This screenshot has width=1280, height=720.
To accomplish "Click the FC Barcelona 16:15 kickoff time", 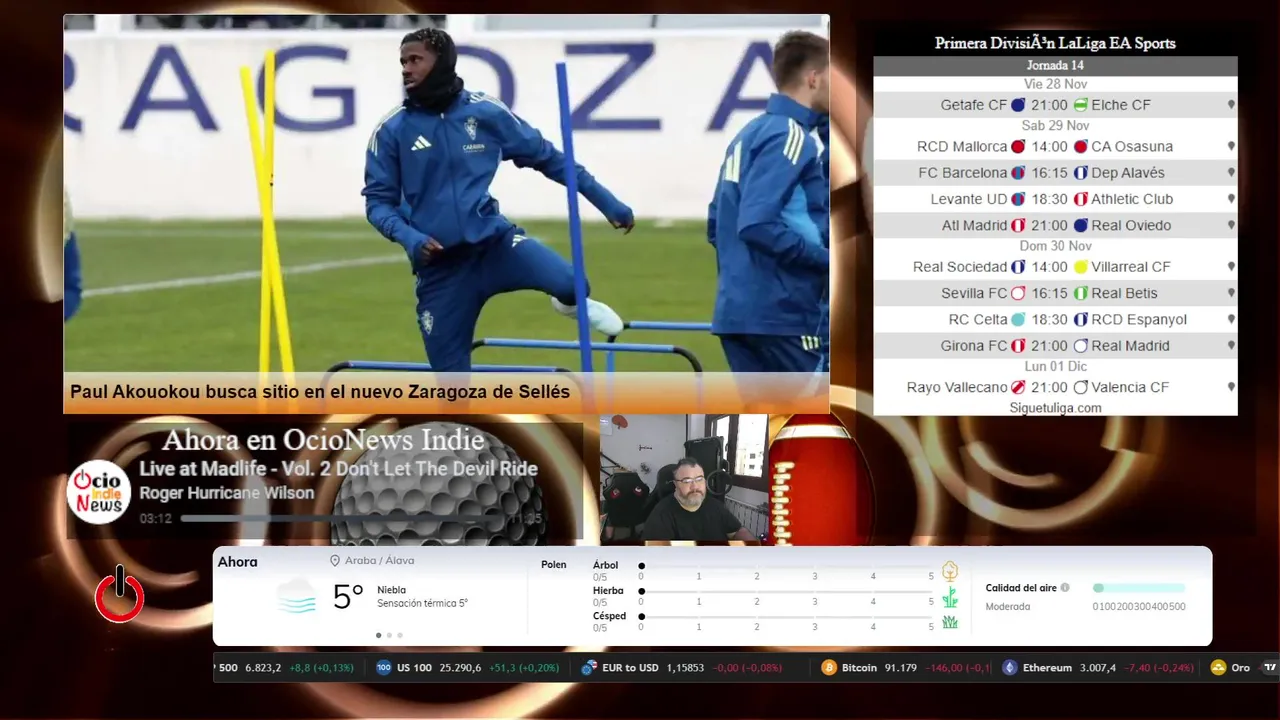I will tap(1049, 173).
